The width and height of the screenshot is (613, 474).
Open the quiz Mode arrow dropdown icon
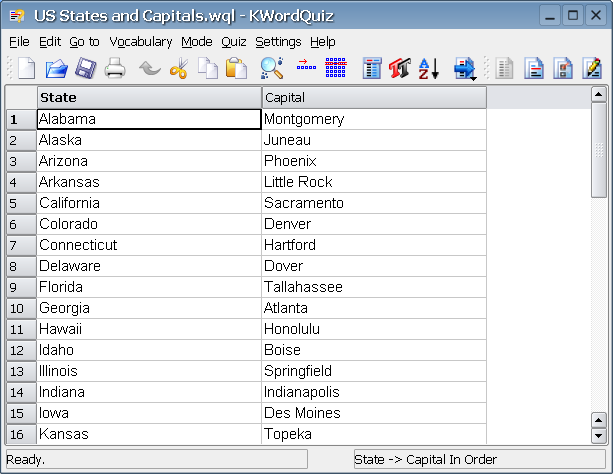[465, 69]
